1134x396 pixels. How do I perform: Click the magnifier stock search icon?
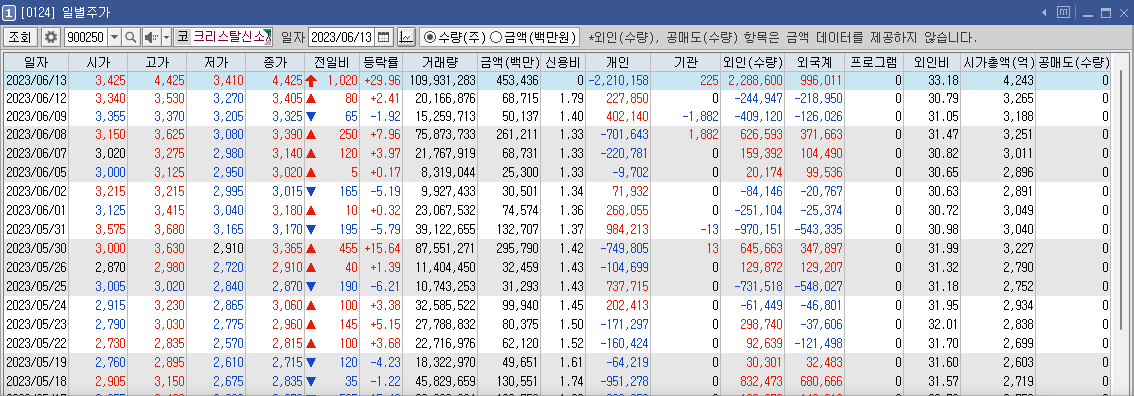pyautogui.click(x=131, y=37)
